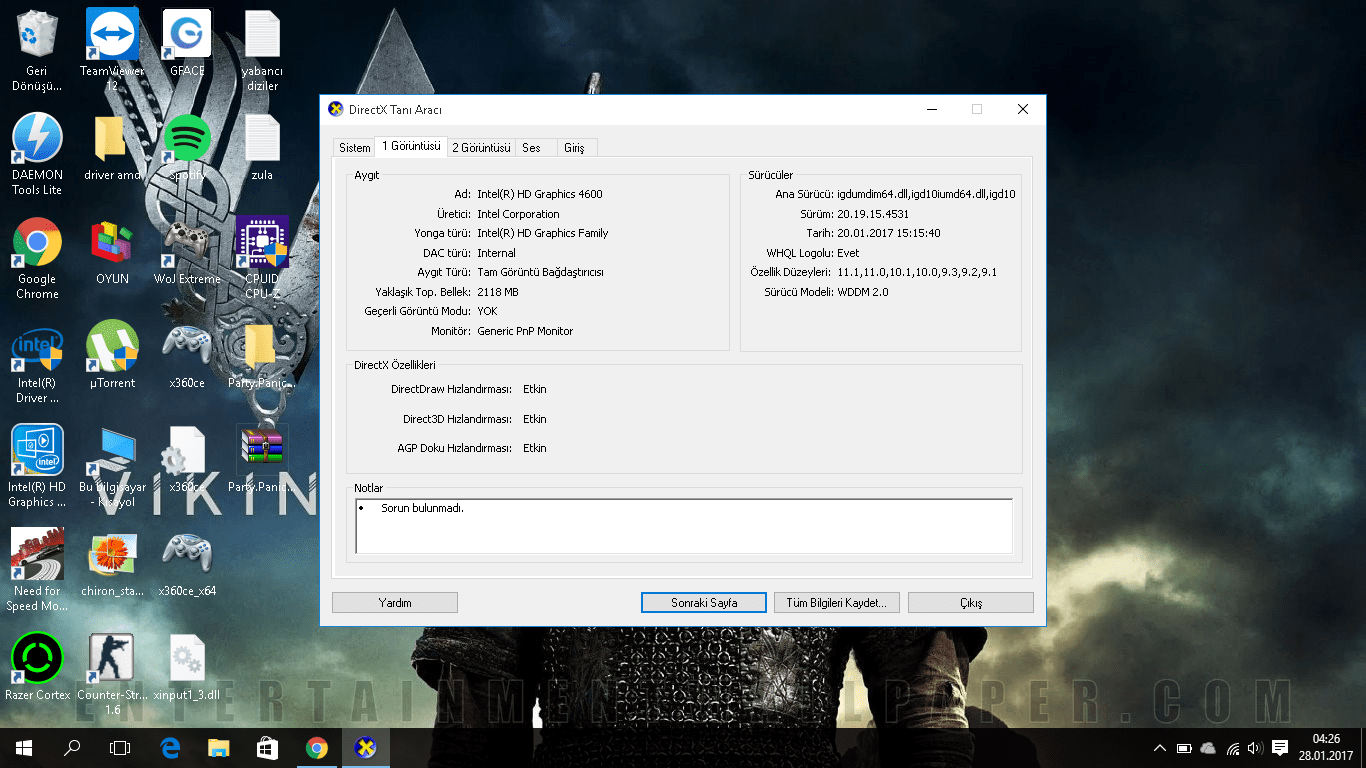Click the Sorun bulunmadı. note text
The height and width of the screenshot is (768, 1366).
423,508
